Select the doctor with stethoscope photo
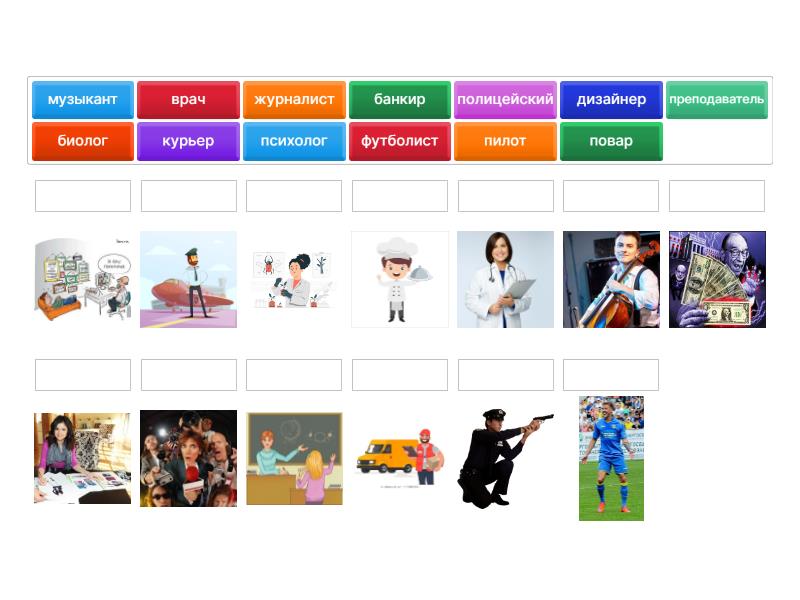The image size is (800, 600). point(506,280)
